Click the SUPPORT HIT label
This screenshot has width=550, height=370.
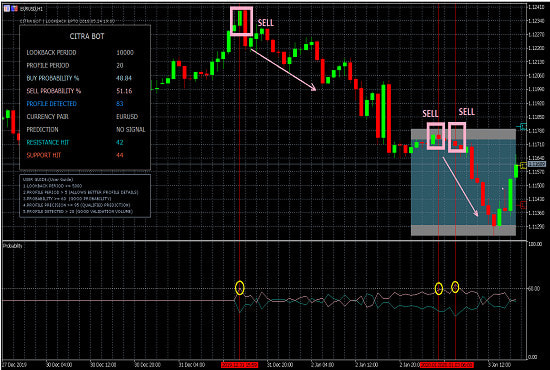click(x=43, y=155)
